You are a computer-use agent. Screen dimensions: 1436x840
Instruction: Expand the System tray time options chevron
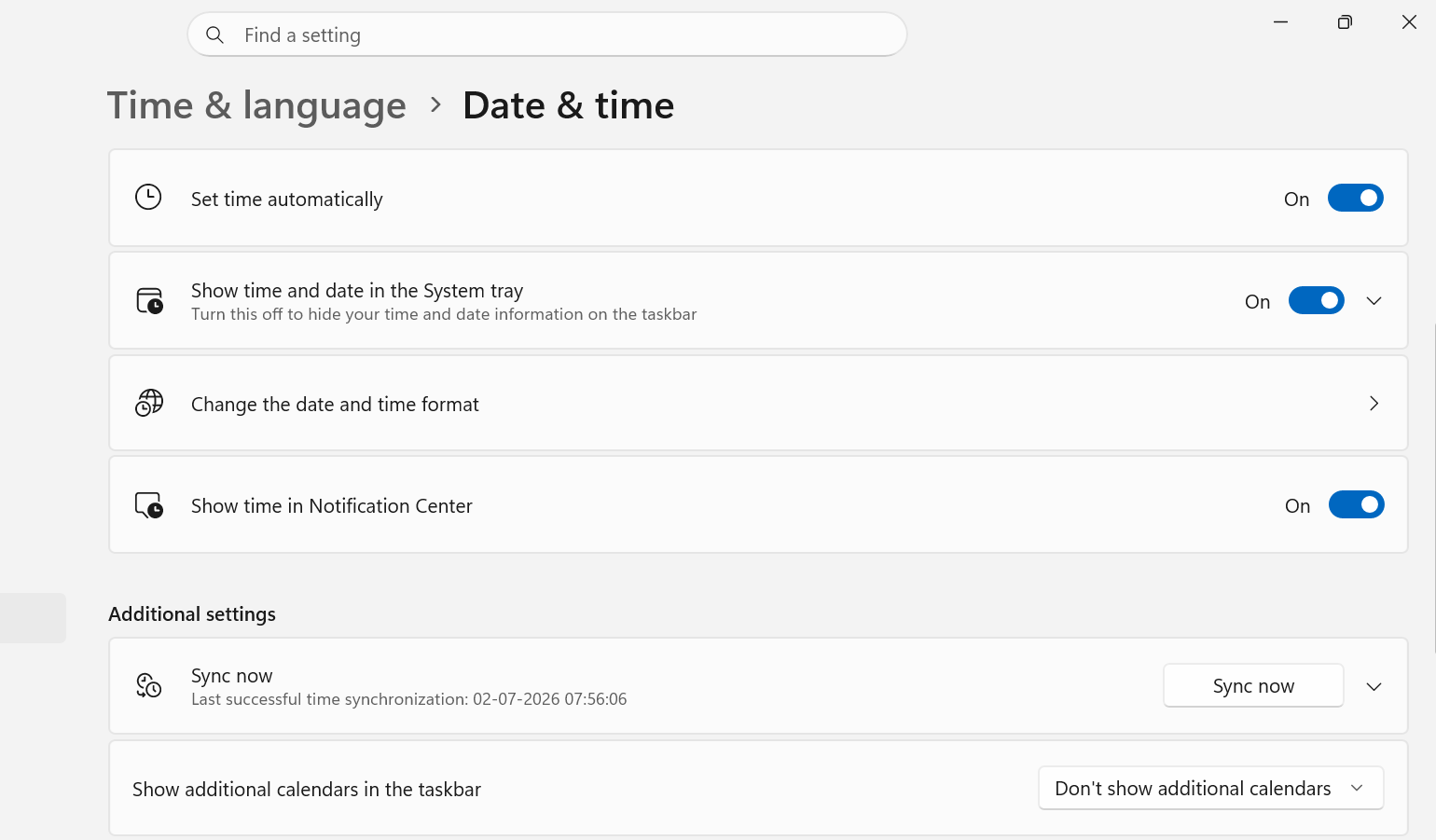[1374, 300]
